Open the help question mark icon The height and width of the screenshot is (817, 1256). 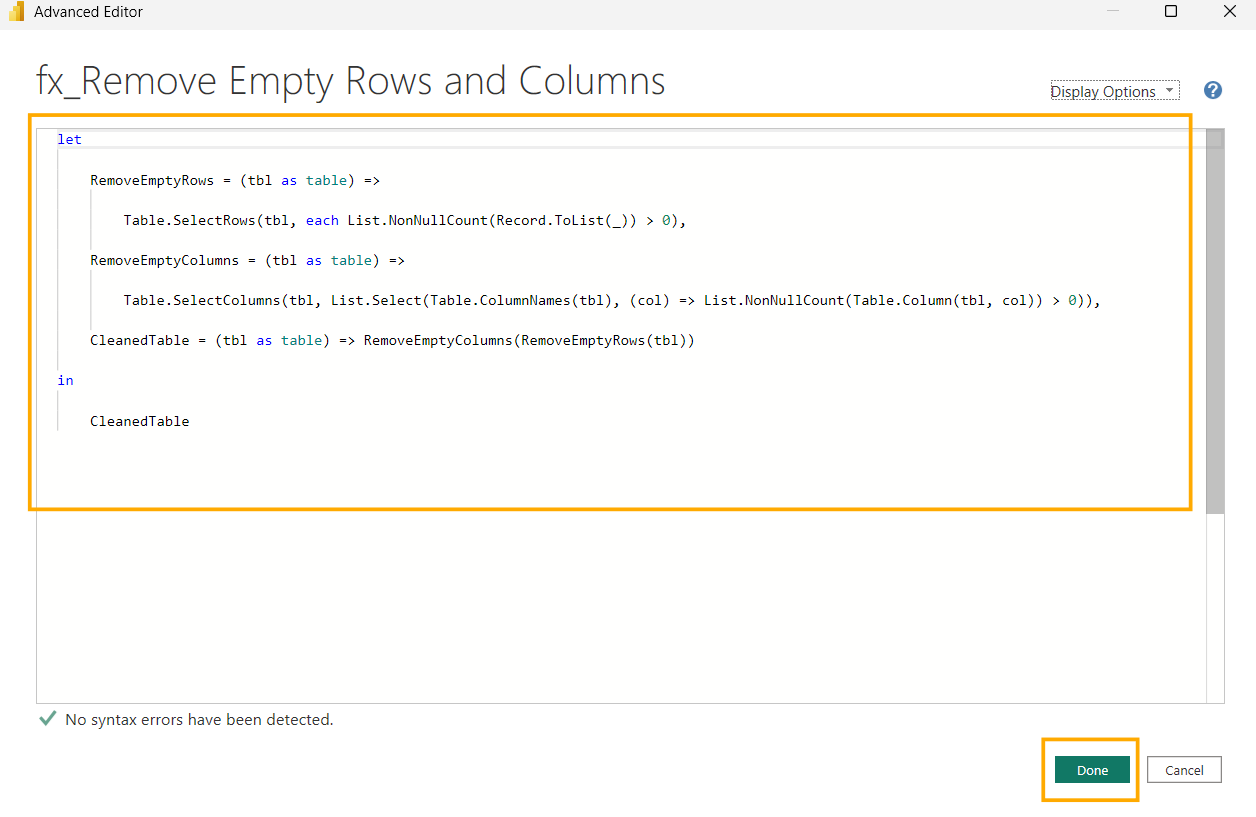1213,90
